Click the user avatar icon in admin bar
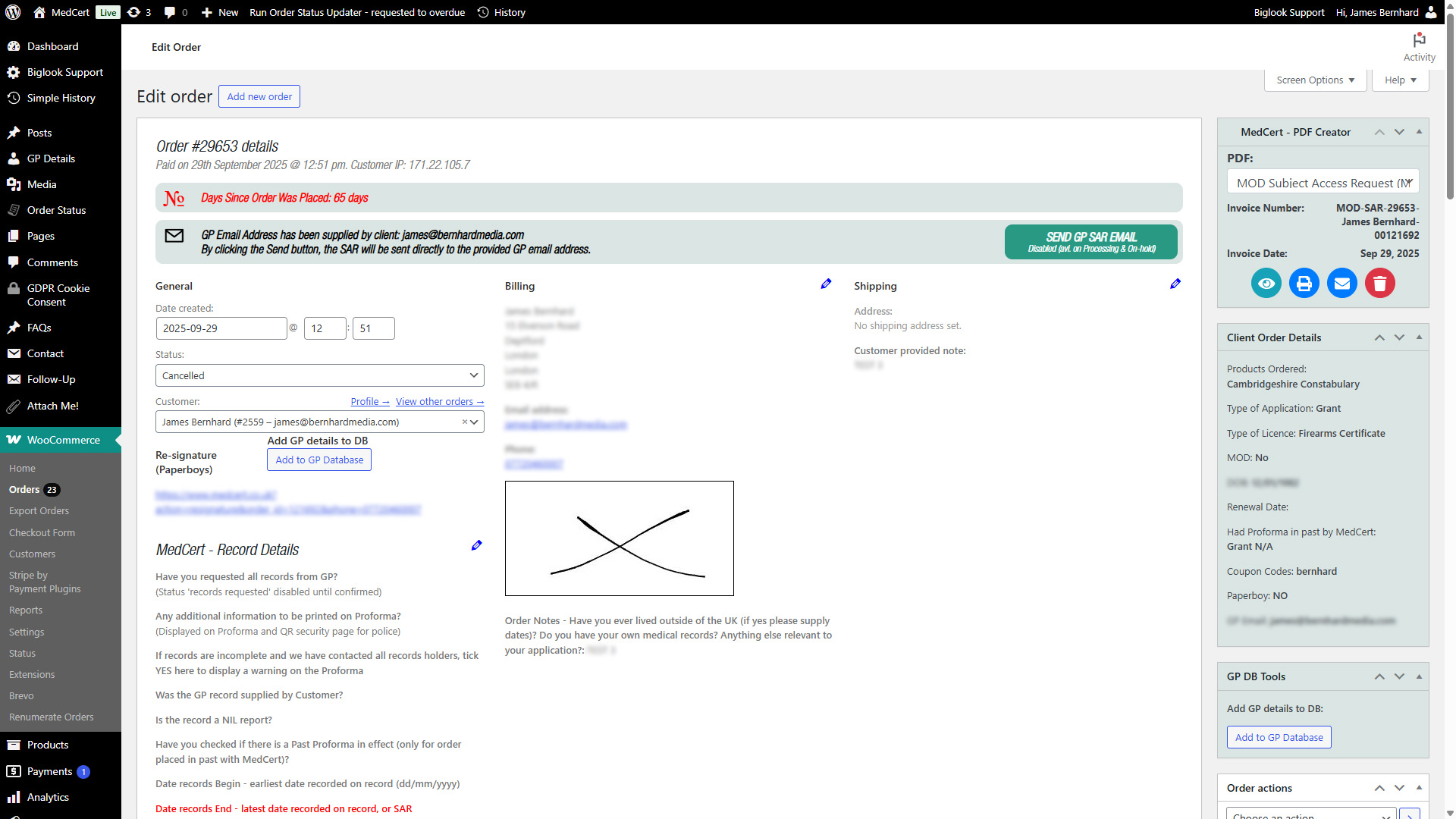This screenshot has height=819, width=1456. [1431, 12]
